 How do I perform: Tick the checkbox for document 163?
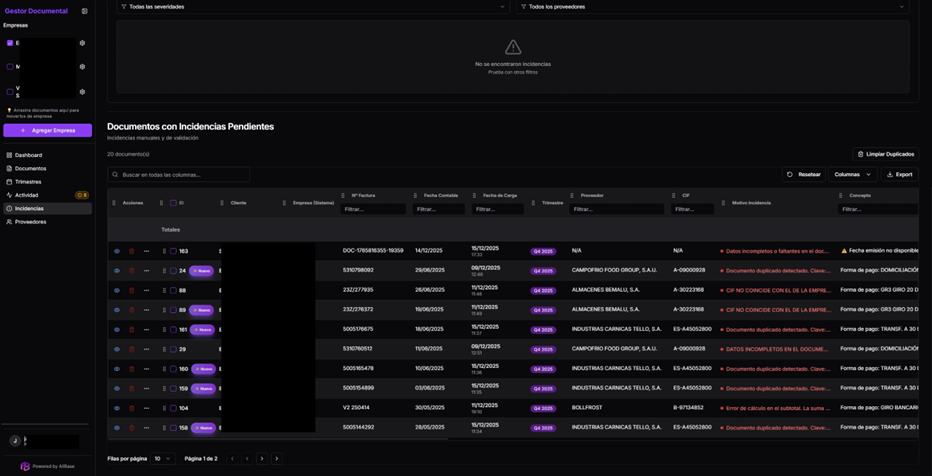point(173,251)
